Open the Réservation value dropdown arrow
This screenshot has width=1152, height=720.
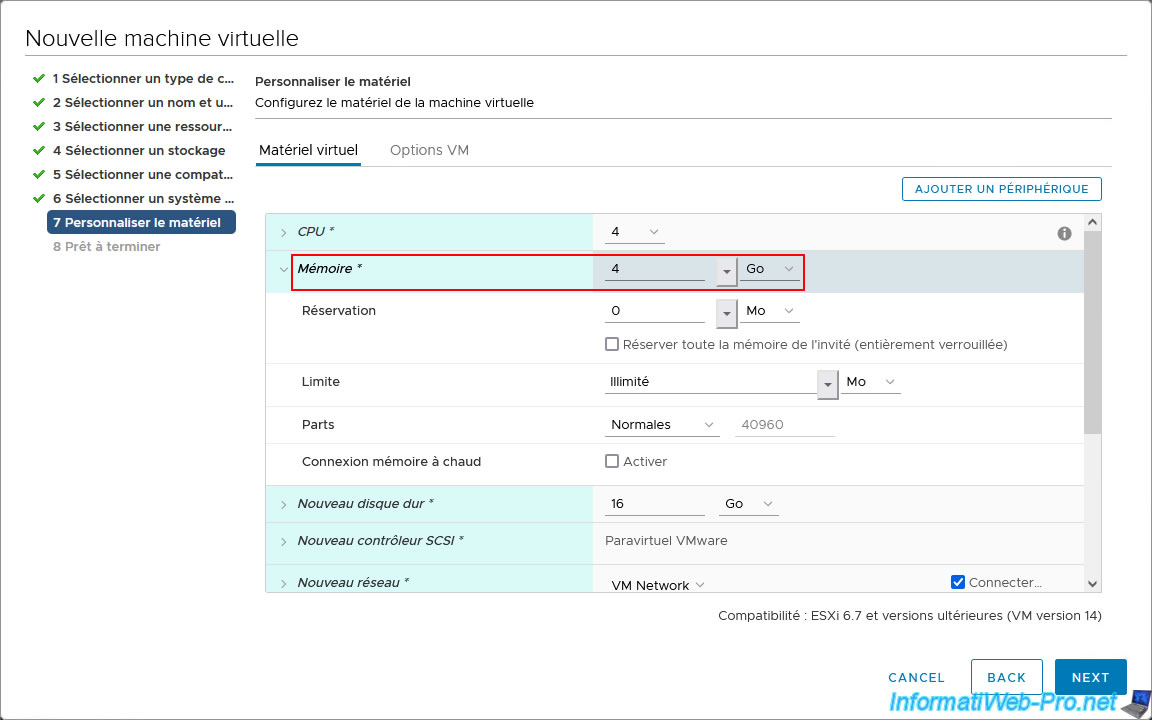coord(727,313)
